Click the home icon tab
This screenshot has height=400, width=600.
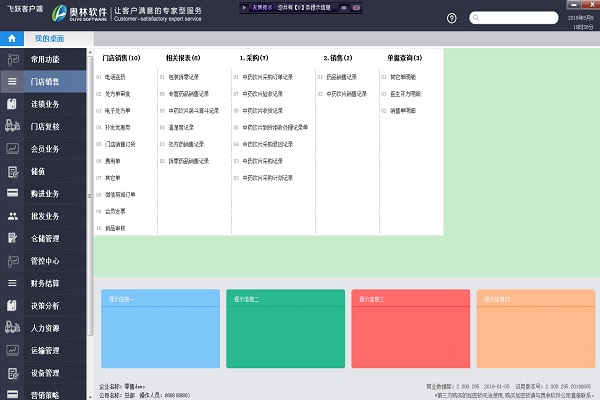[11, 37]
